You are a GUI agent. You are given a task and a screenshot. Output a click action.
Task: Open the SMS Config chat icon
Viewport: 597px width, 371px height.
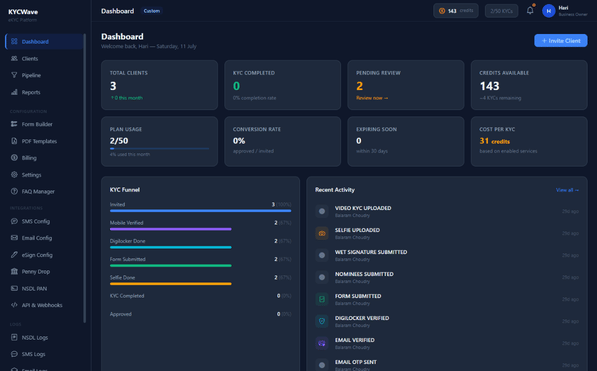14,221
